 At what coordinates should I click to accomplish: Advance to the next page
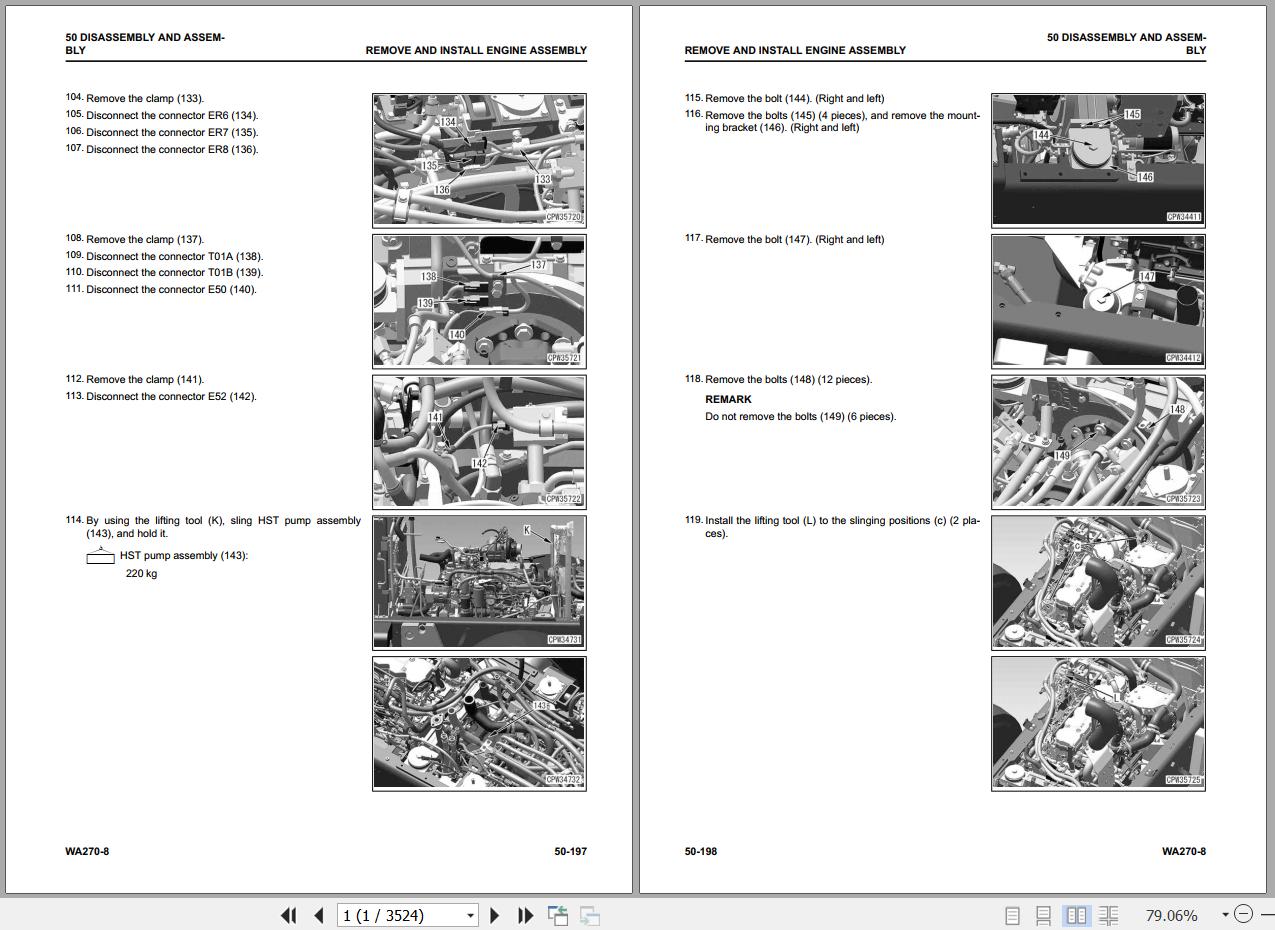coord(495,915)
